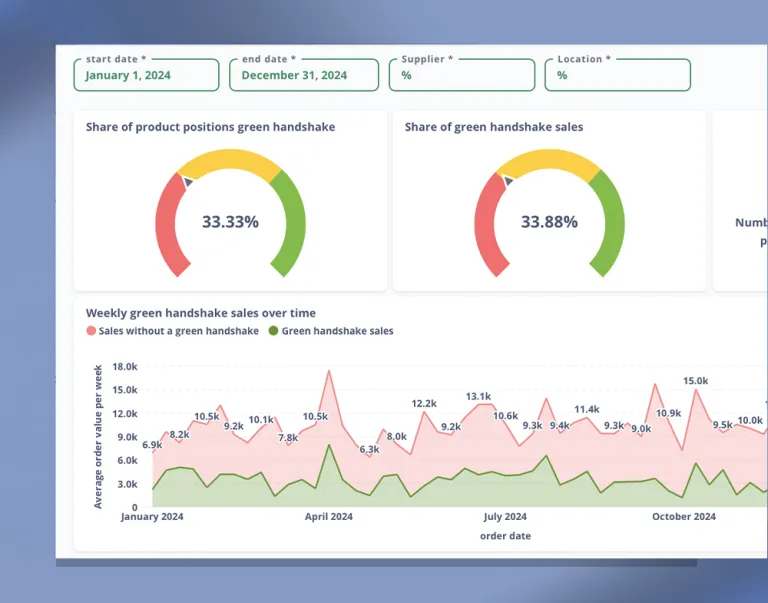Click yellow segment of green handshake sales gauge
768x603 pixels.
coord(549,162)
